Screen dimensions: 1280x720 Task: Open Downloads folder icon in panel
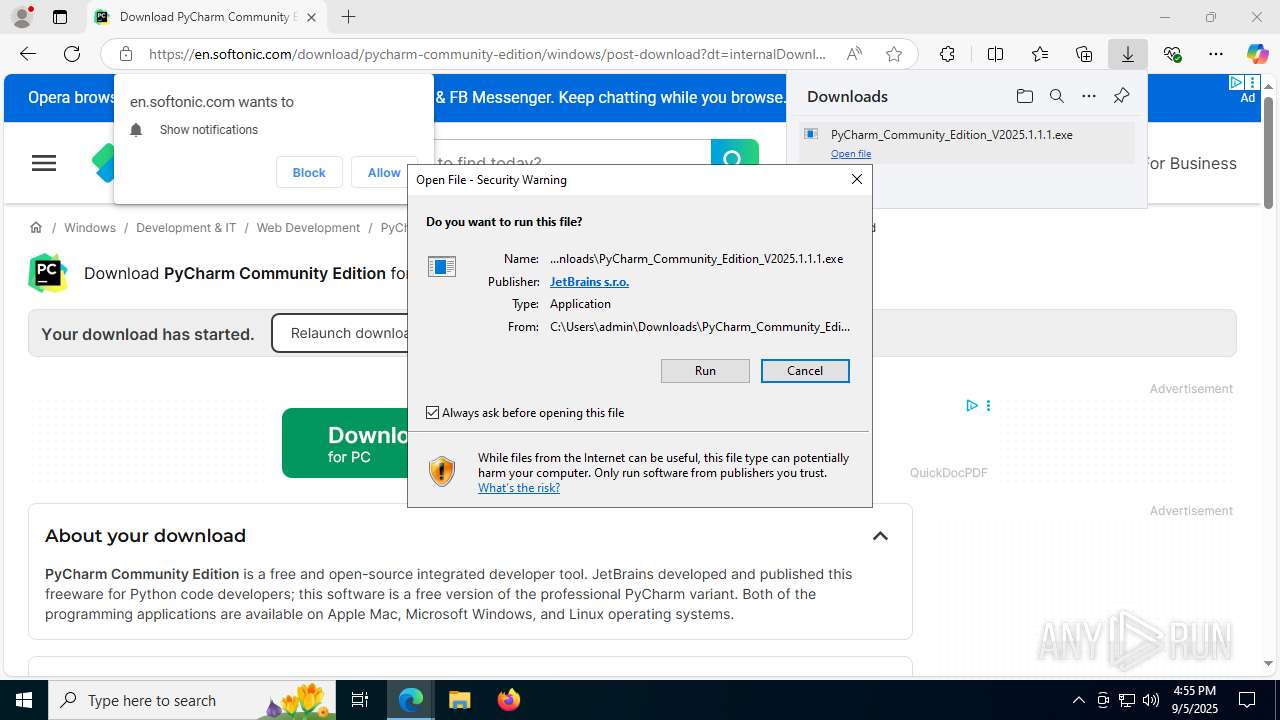click(1024, 96)
